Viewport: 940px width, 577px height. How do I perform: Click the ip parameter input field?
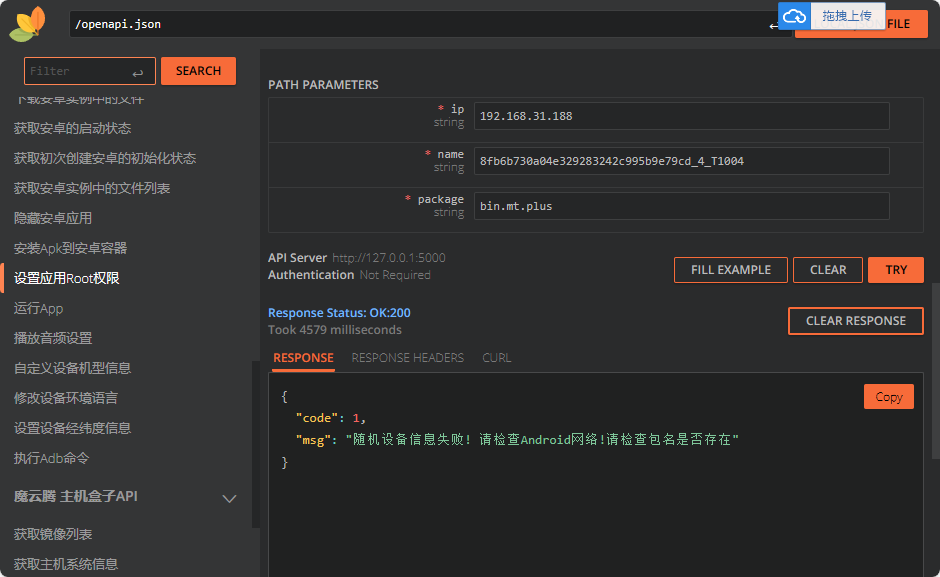[x=680, y=116]
